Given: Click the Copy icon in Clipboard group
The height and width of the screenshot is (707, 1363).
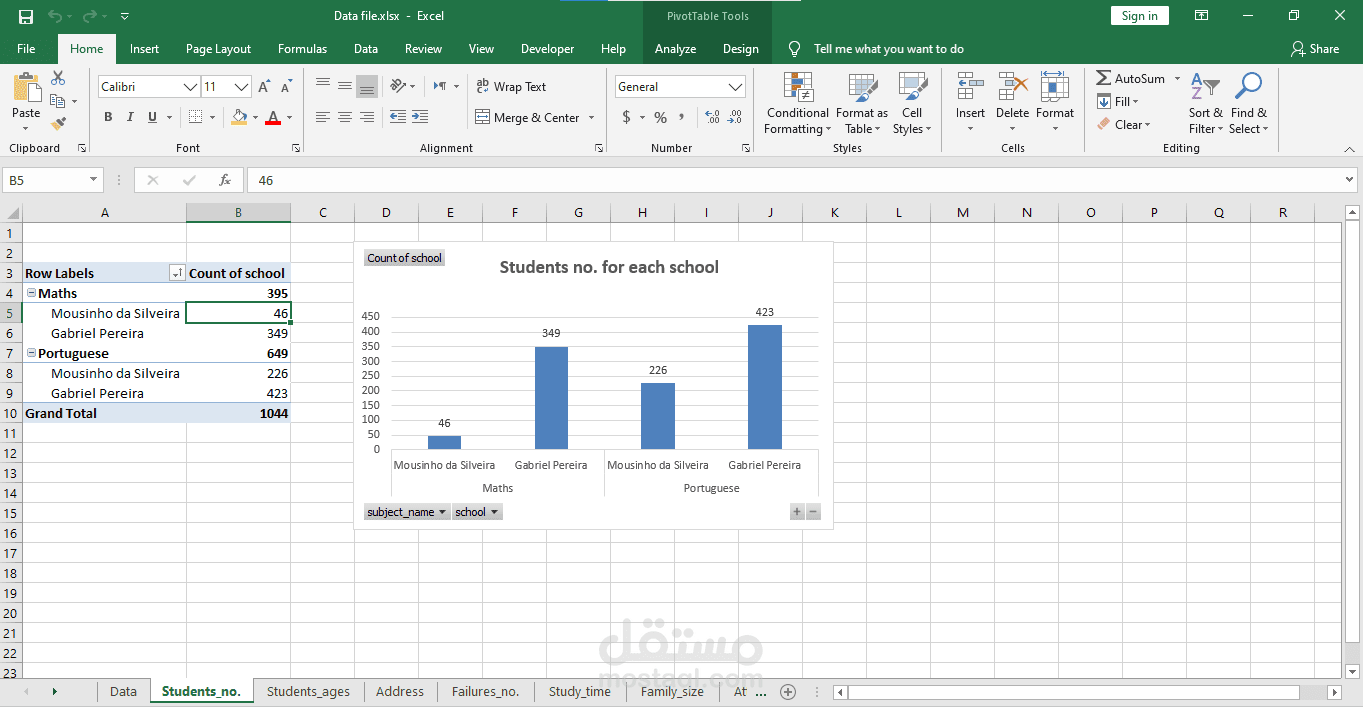Looking at the screenshot, I should click(x=58, y=101).
